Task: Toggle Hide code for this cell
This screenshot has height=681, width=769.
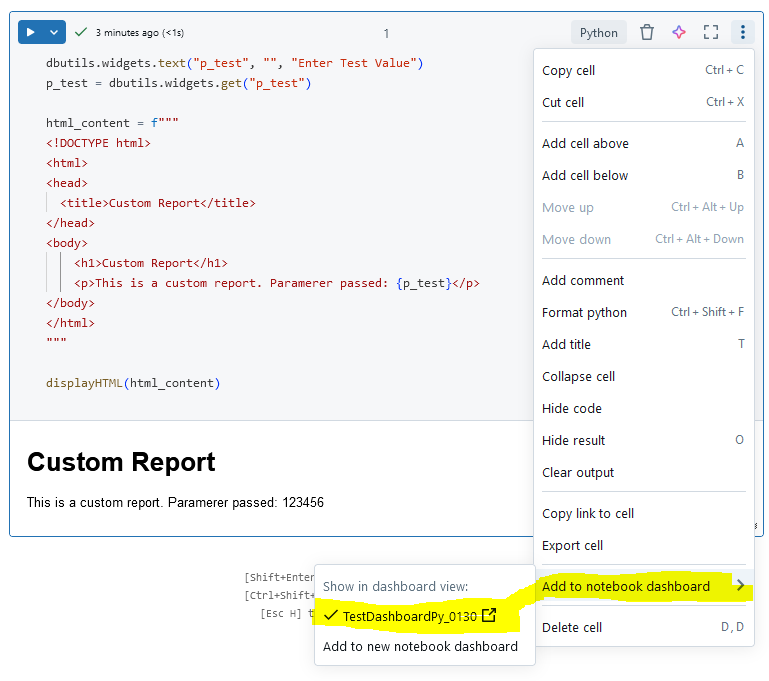Action: coord(572,408)
